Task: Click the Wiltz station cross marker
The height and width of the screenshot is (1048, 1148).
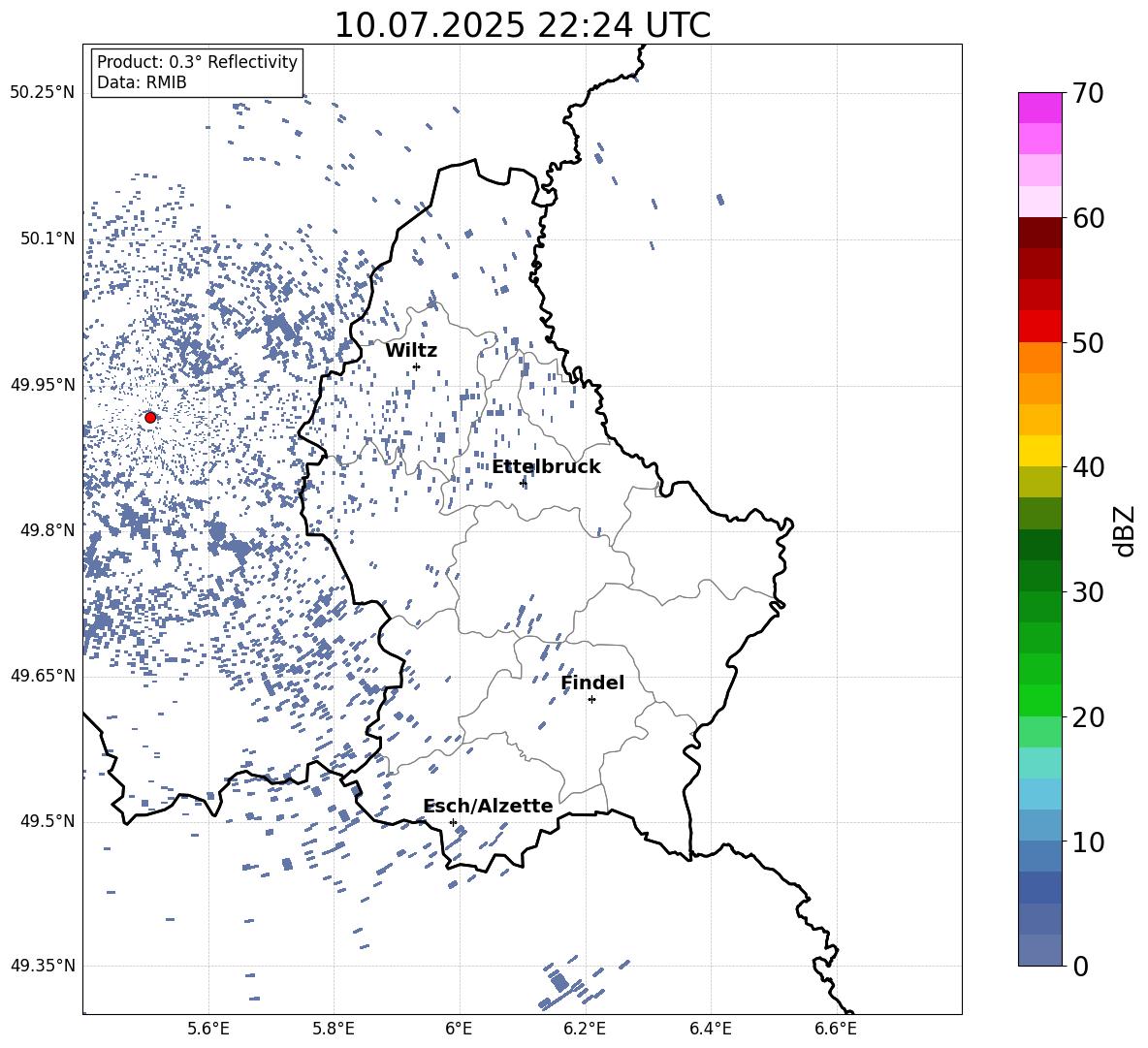Action: 417,366
